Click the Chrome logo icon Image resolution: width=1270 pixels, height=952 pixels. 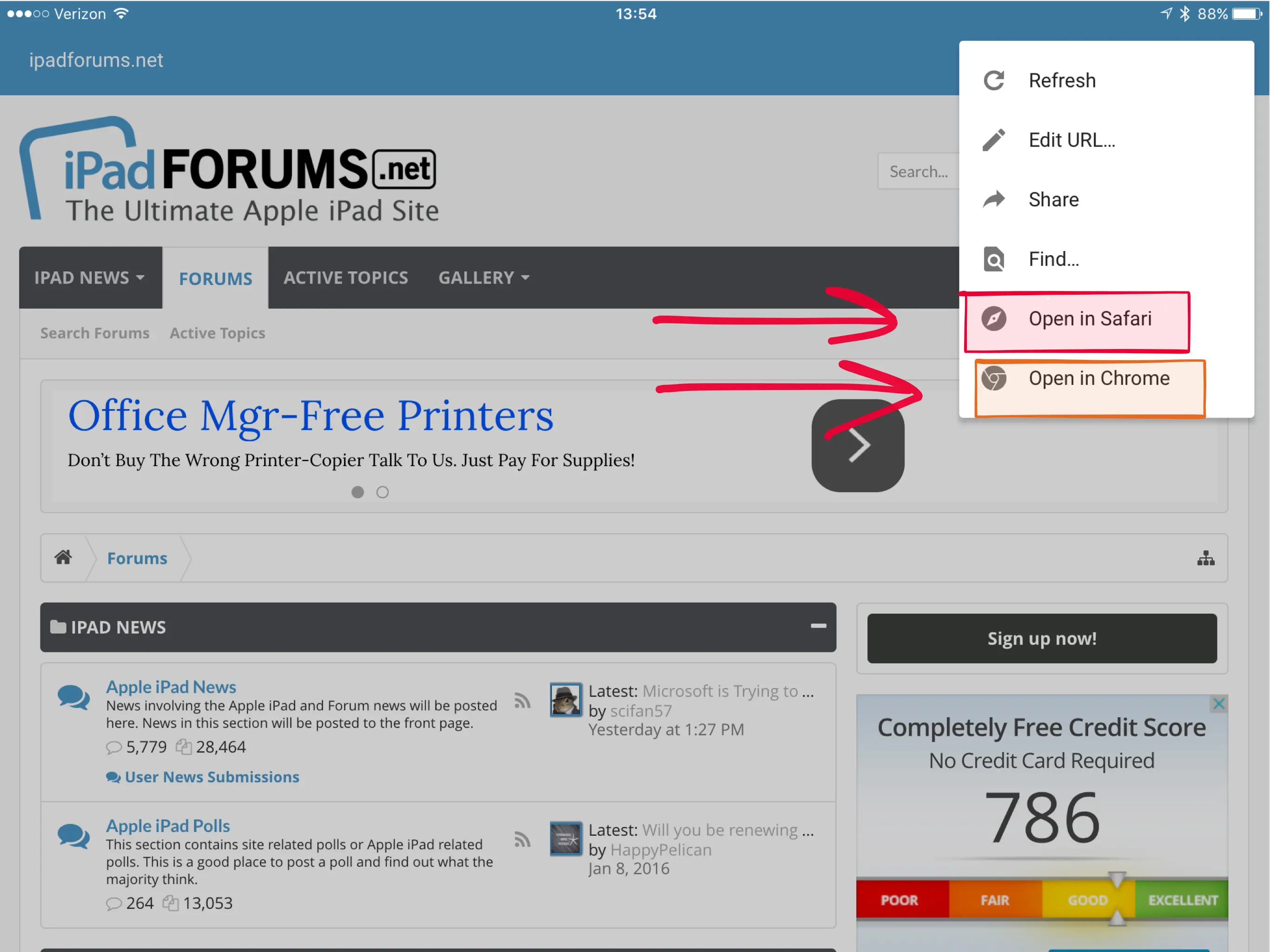pos(994,378)
